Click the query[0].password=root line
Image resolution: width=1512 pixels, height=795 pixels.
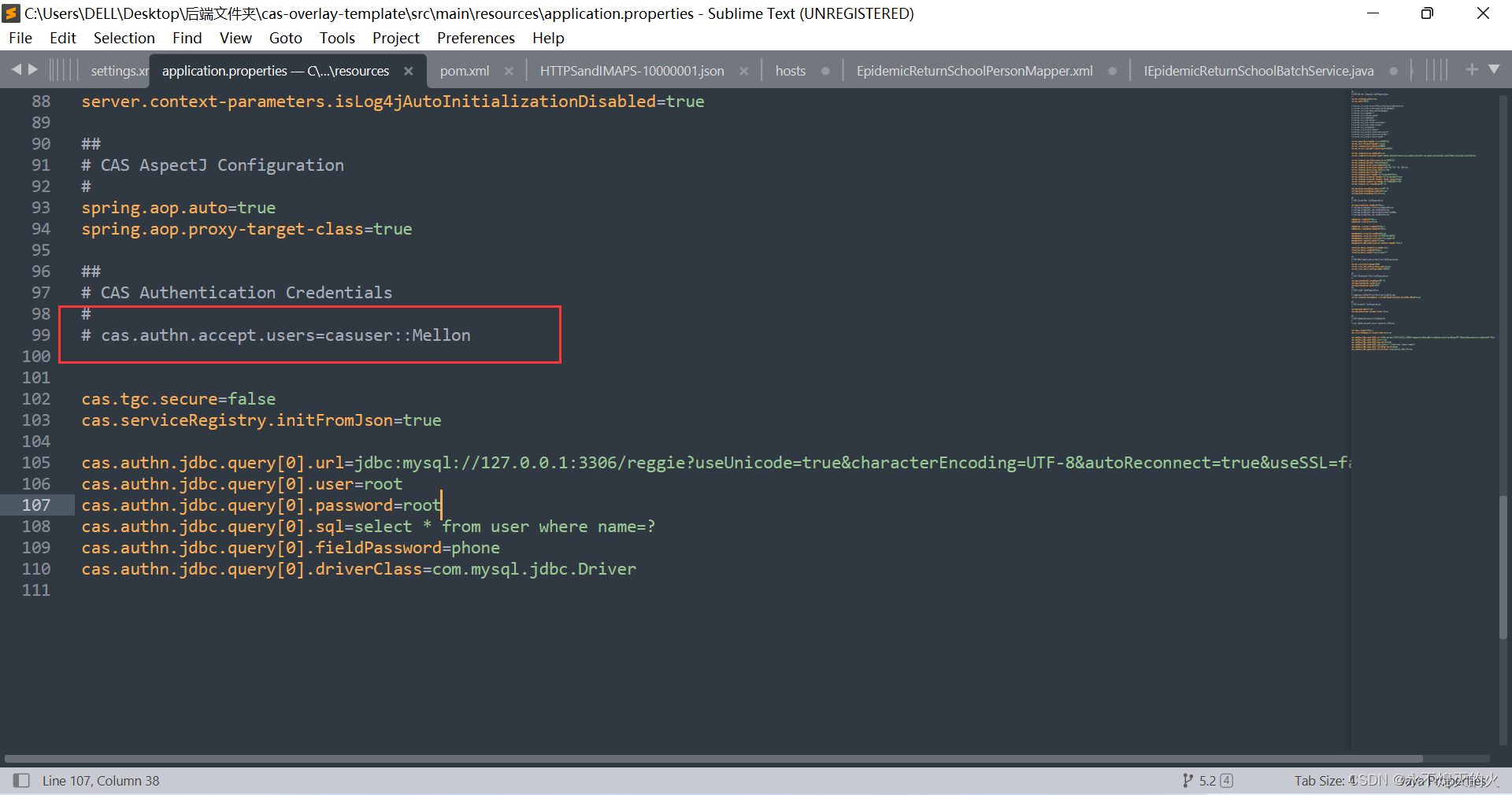tap(261, 505)
